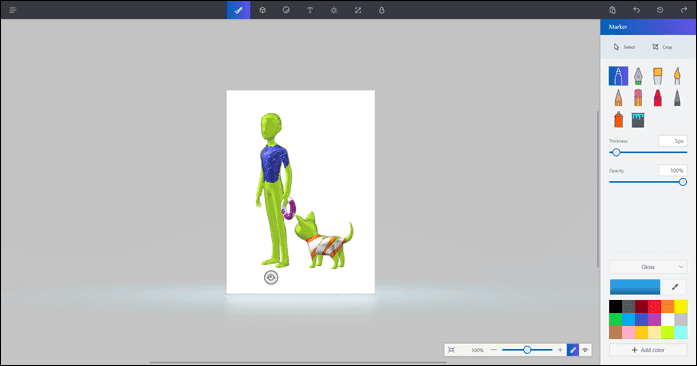Click the Add color button
697x366 pixels.
point(648,350)
